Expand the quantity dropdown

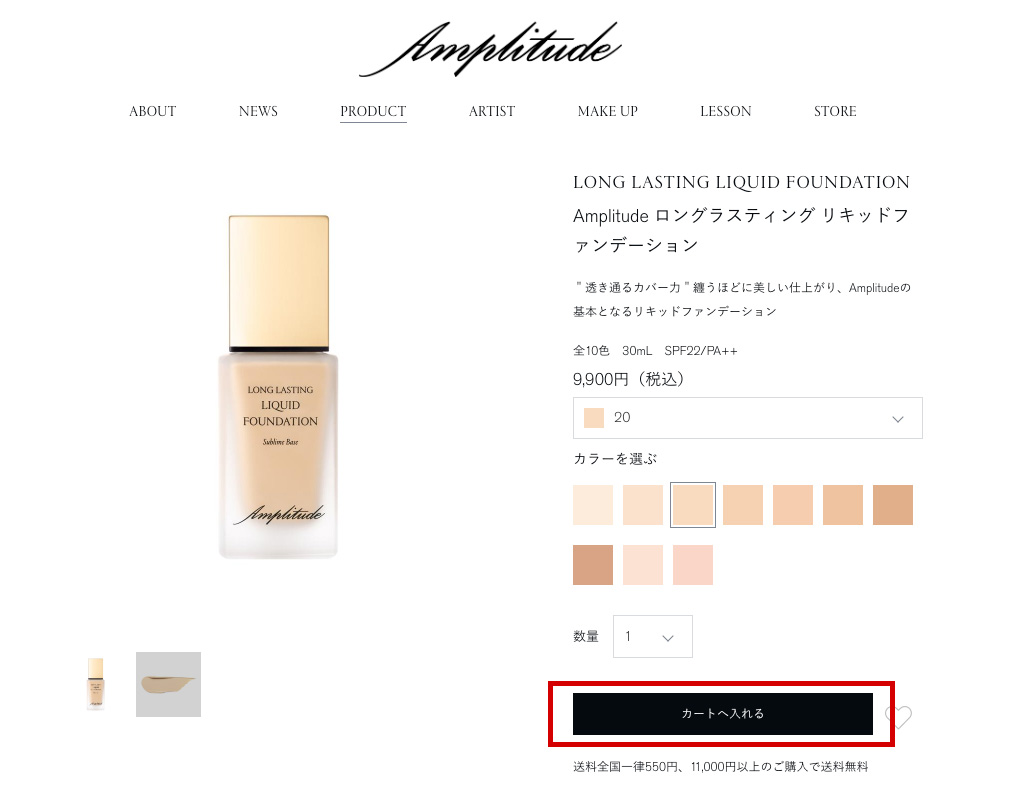click(x=652, y=636)
